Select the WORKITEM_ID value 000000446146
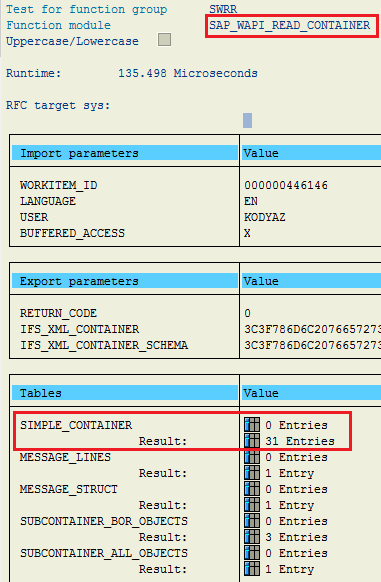 click(286, 185)
